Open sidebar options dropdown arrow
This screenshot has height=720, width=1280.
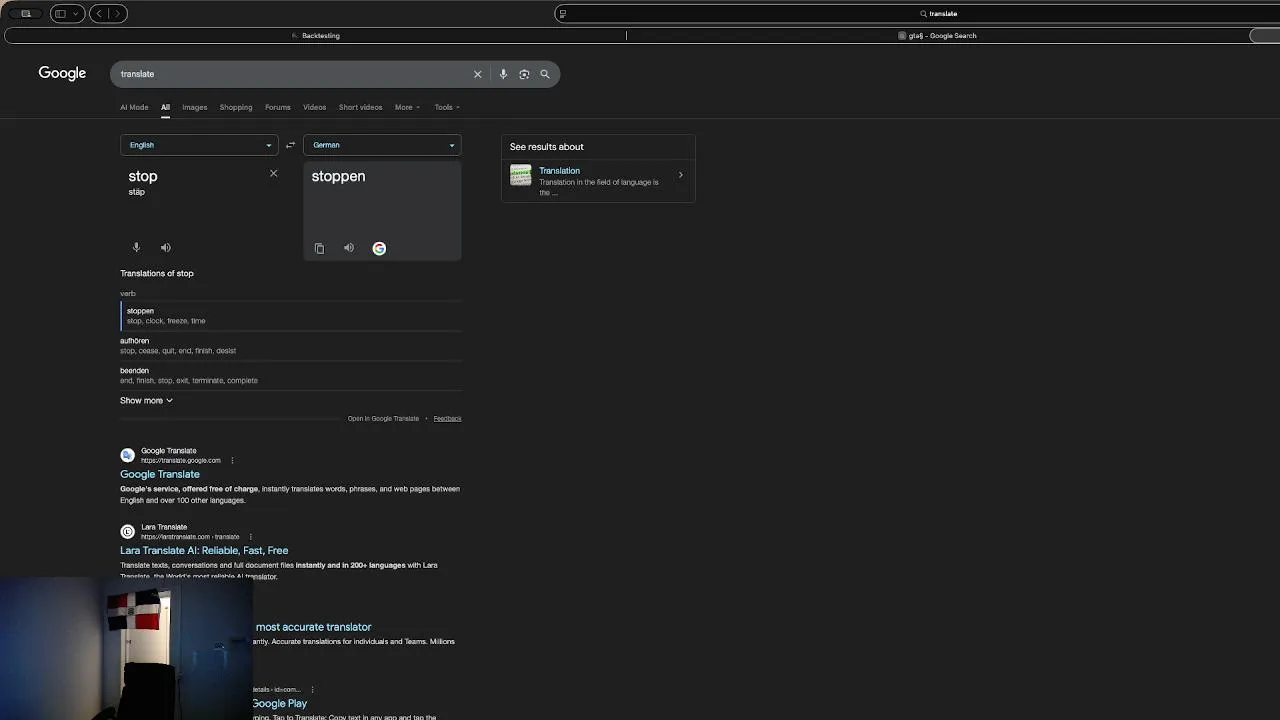point(76,13)
